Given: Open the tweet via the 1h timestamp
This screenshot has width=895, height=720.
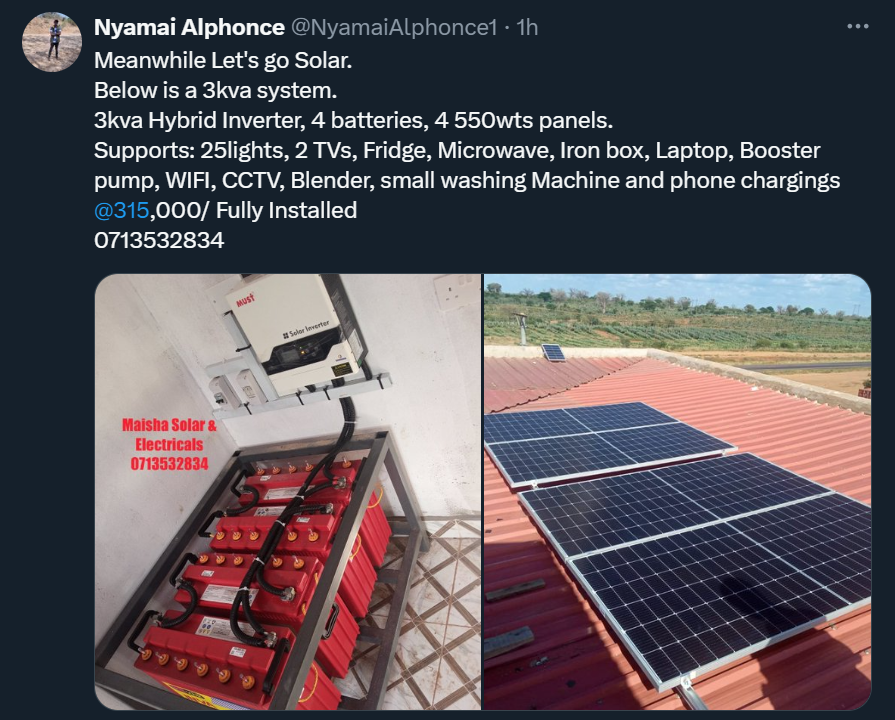Looking at the screenshot, I should click(x=527, y=28).
